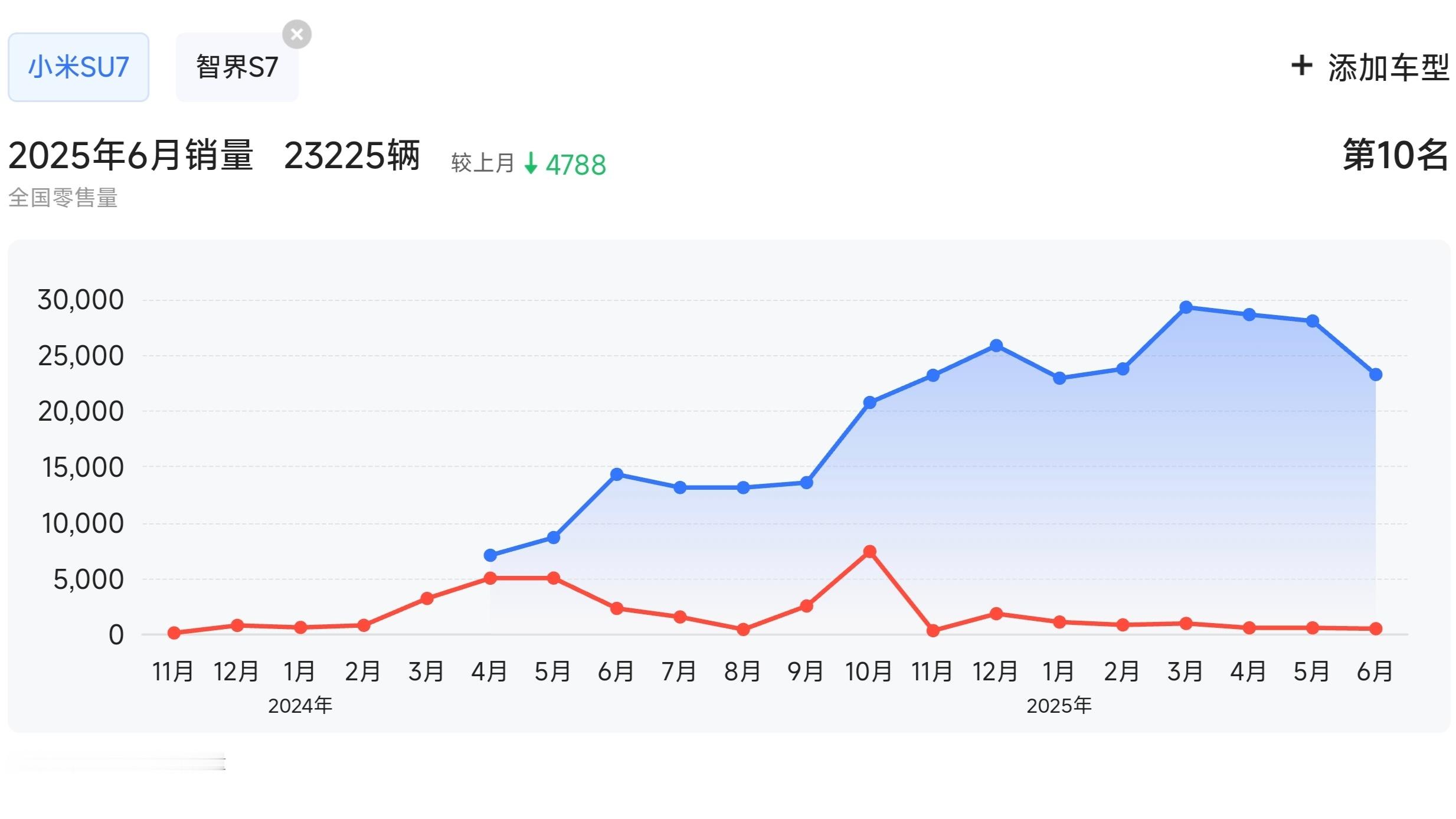
Task: Select the red point at March 2024
Action: [427, 598]
